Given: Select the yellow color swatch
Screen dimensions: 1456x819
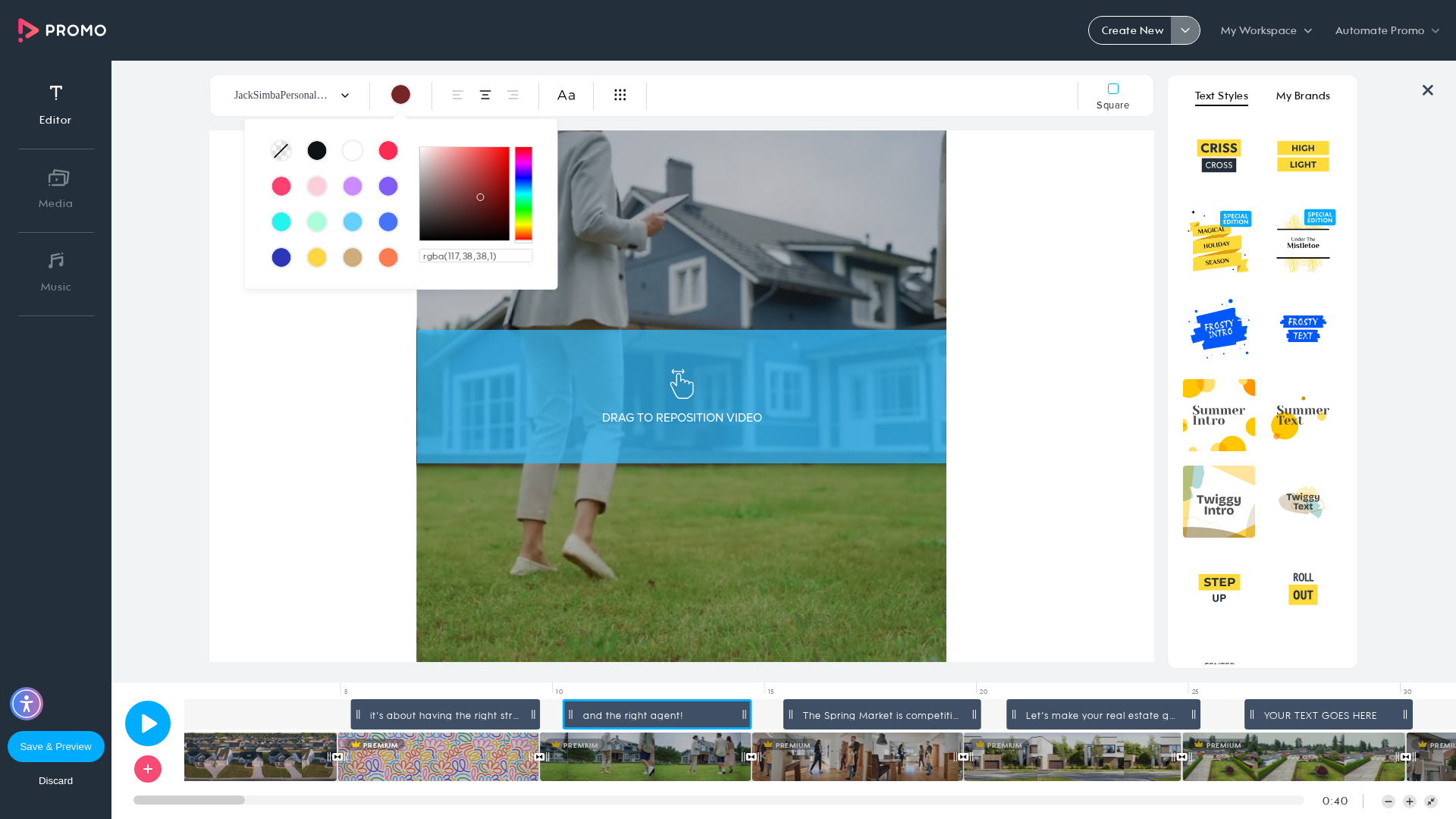Looking at the screenshot, I should (317, 258).
